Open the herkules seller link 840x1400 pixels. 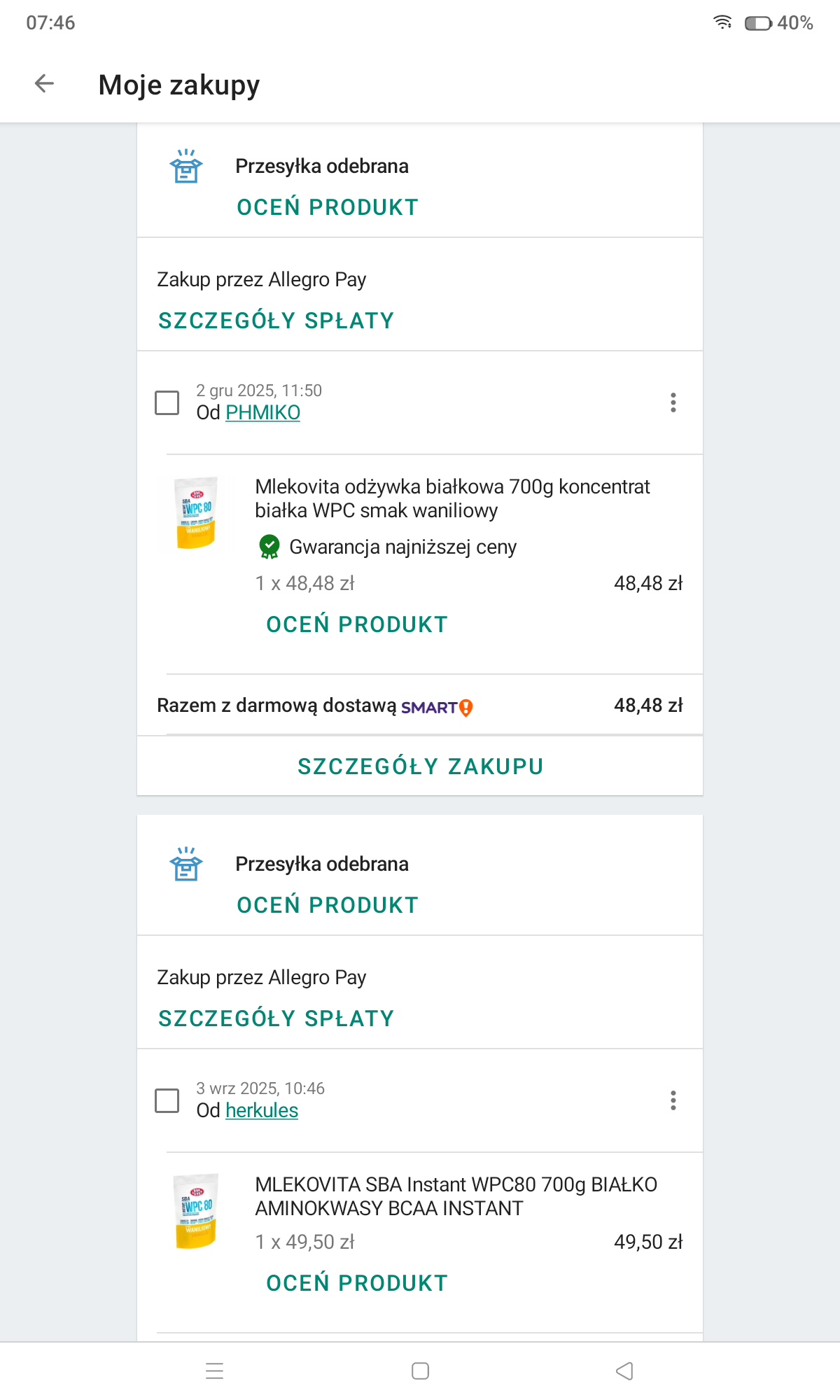pyautogui.click(x=262, y=1111)
